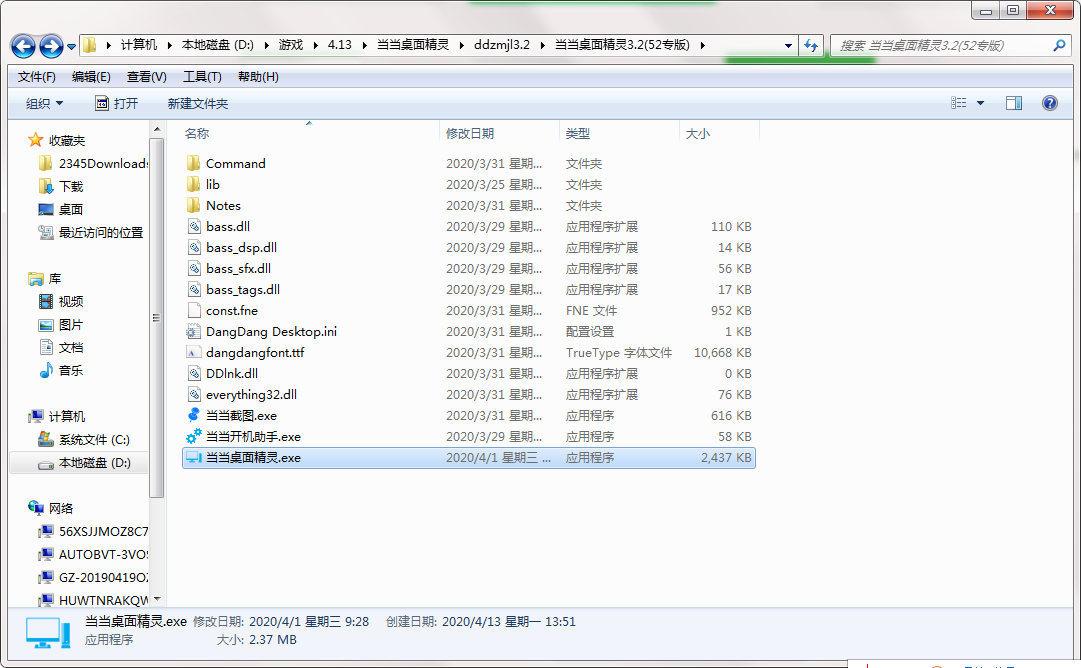Open the help question mark icon
Viewport: 1081px width, 668px height.
point(1049,103)
